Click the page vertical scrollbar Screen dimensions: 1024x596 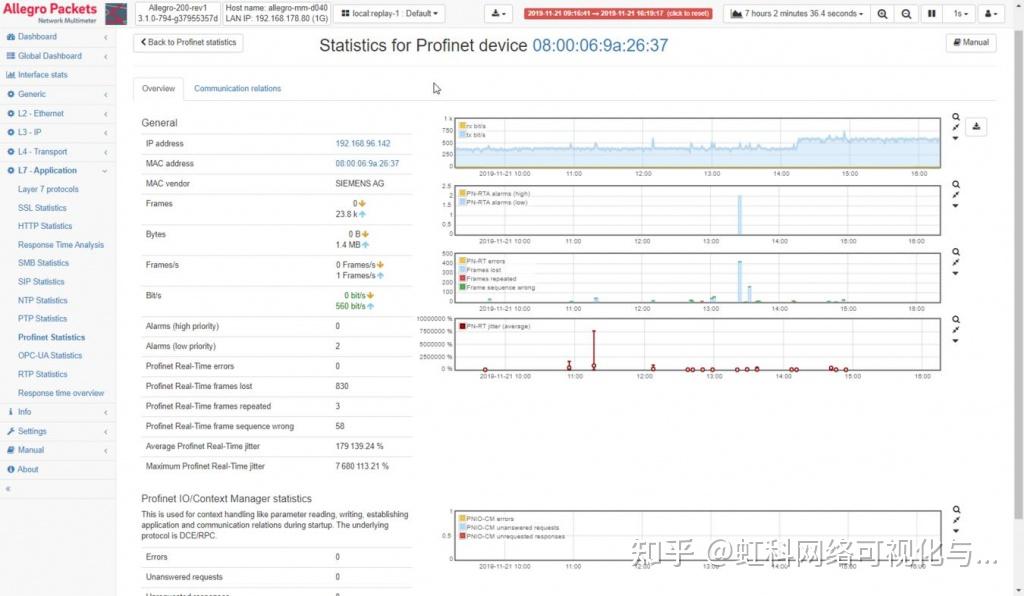[x=1019, y=274]
